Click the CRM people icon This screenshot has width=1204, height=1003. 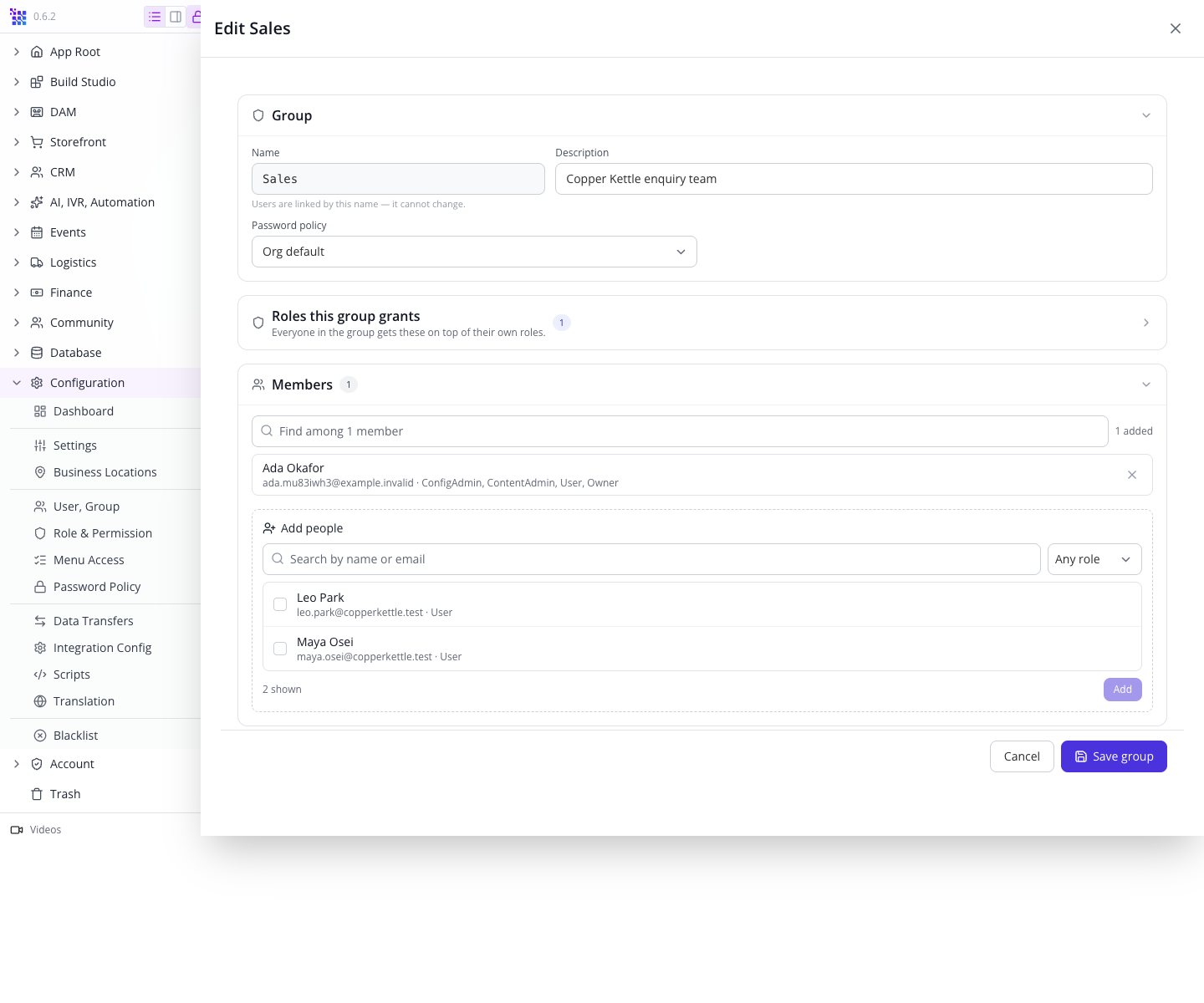pyautogui.click(x=37, y=172)
